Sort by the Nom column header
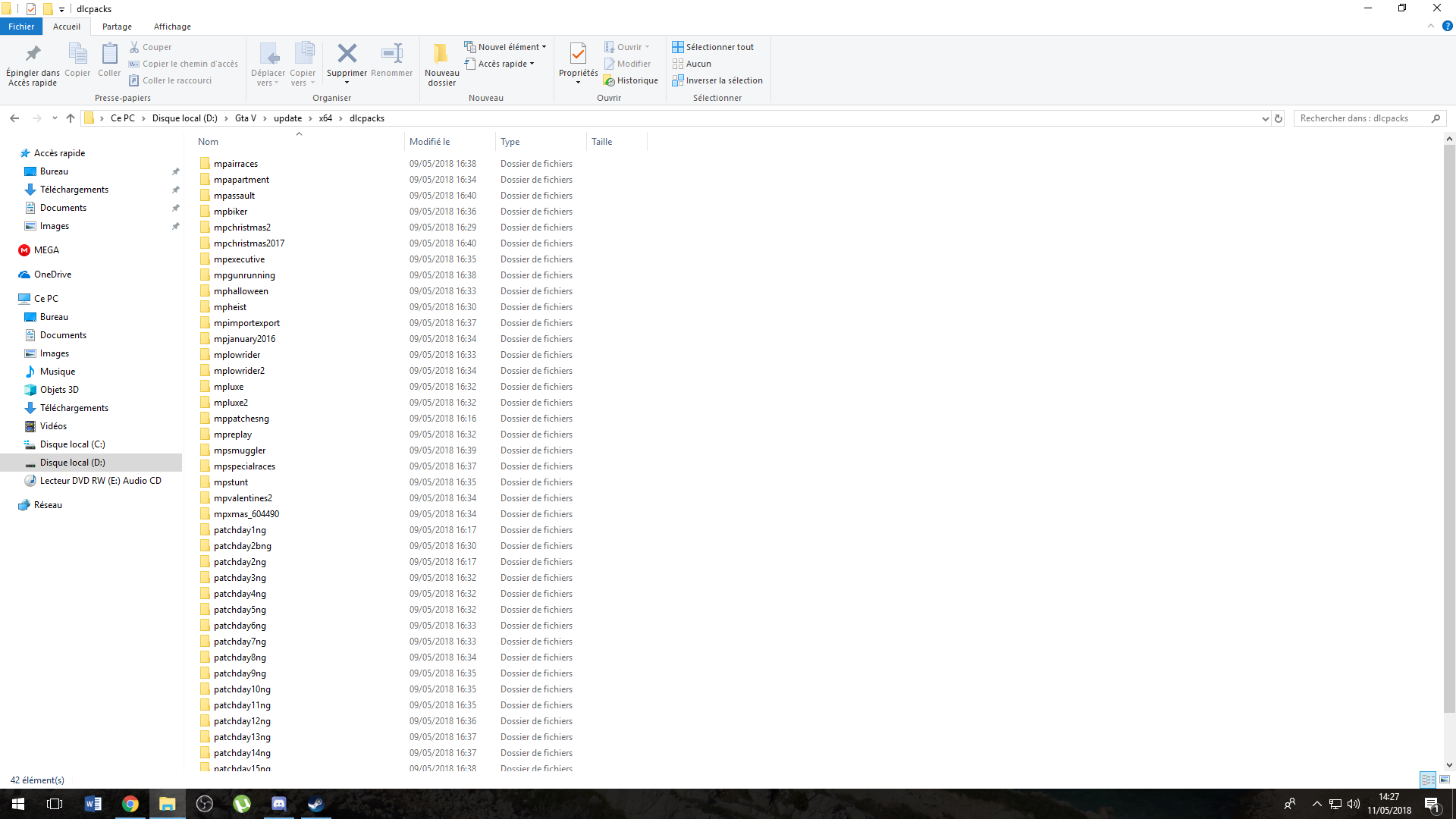 [299, 142]
